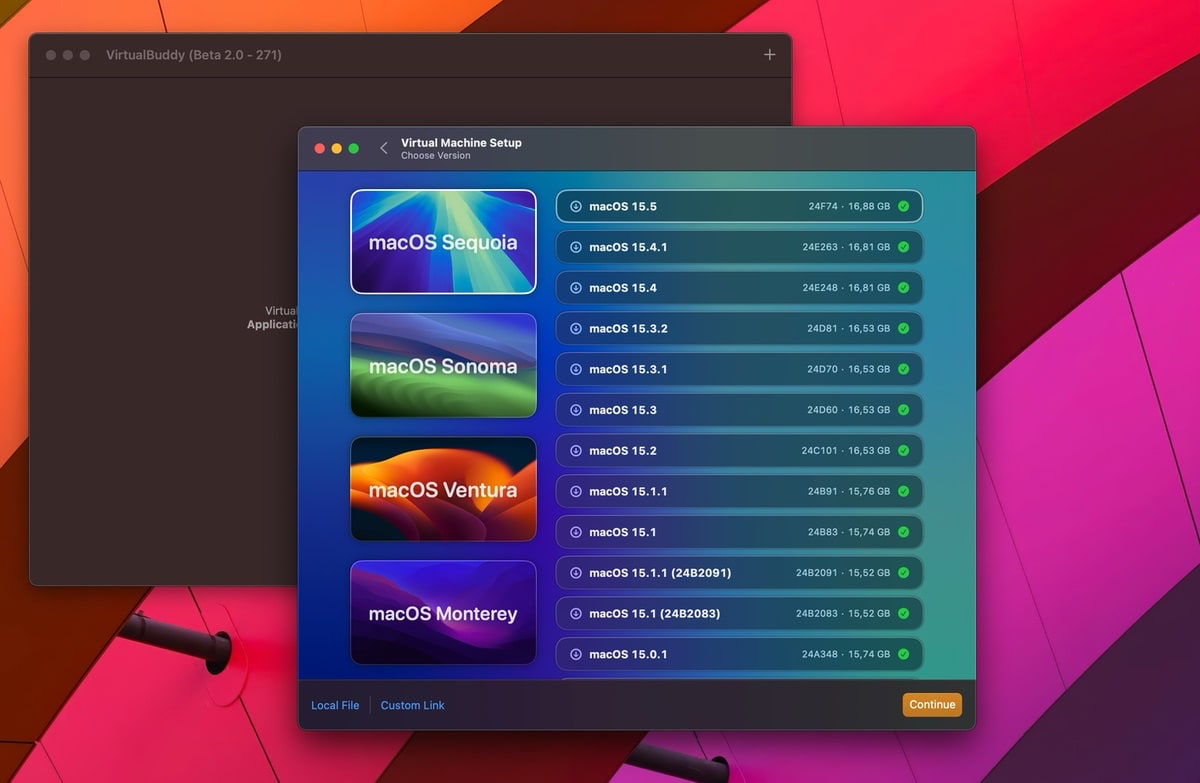
Task: Click download icon beside macOS 15.4.1
Action: pos(576,247)
